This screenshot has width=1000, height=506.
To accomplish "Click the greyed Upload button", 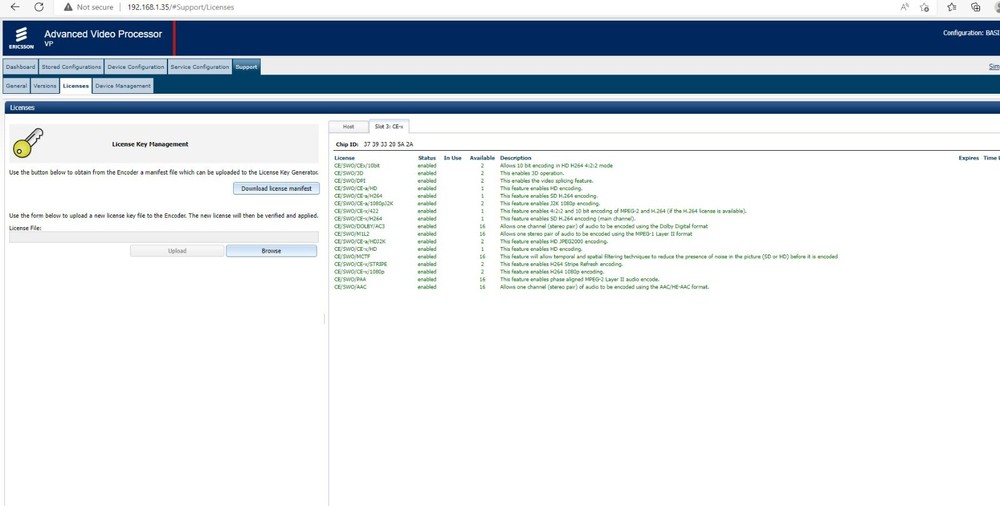I will (177, 251).
